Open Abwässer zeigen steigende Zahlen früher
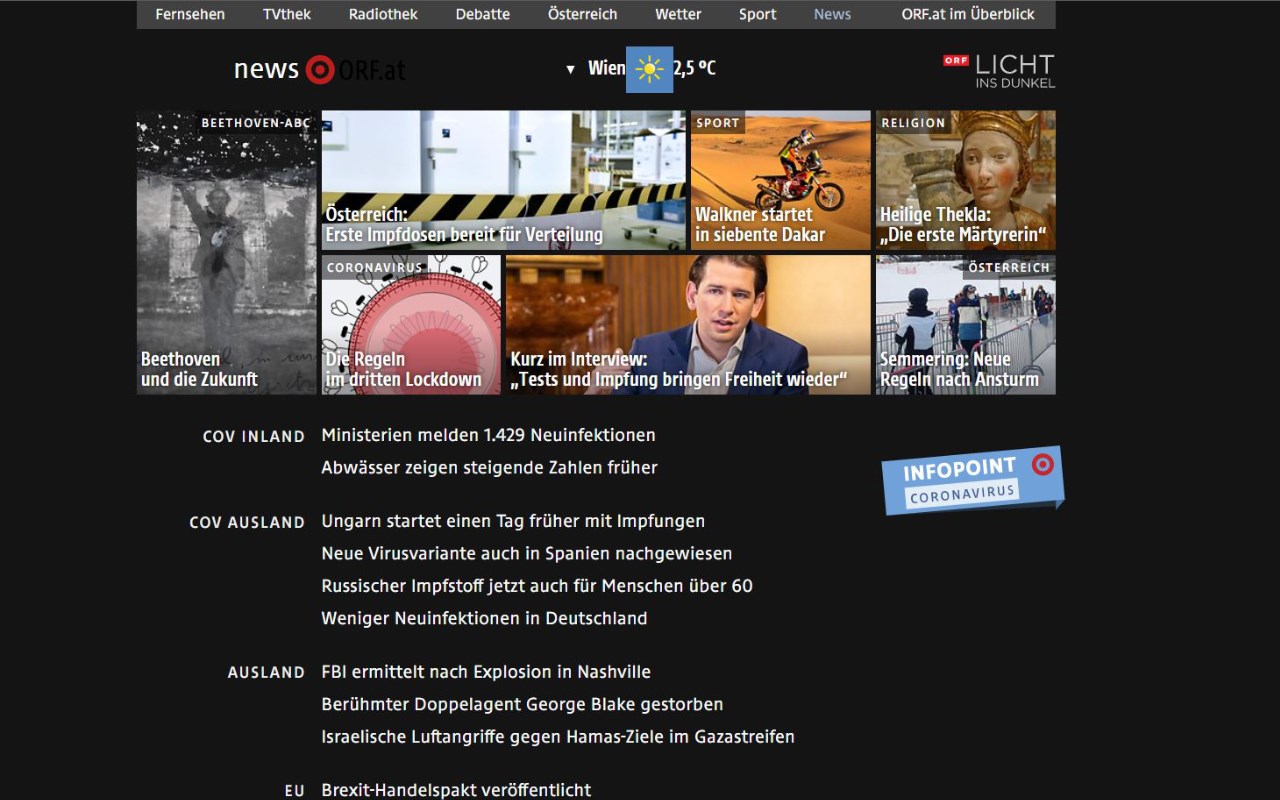Viewport: 1280px width, 800px height. tap(489, 467)
